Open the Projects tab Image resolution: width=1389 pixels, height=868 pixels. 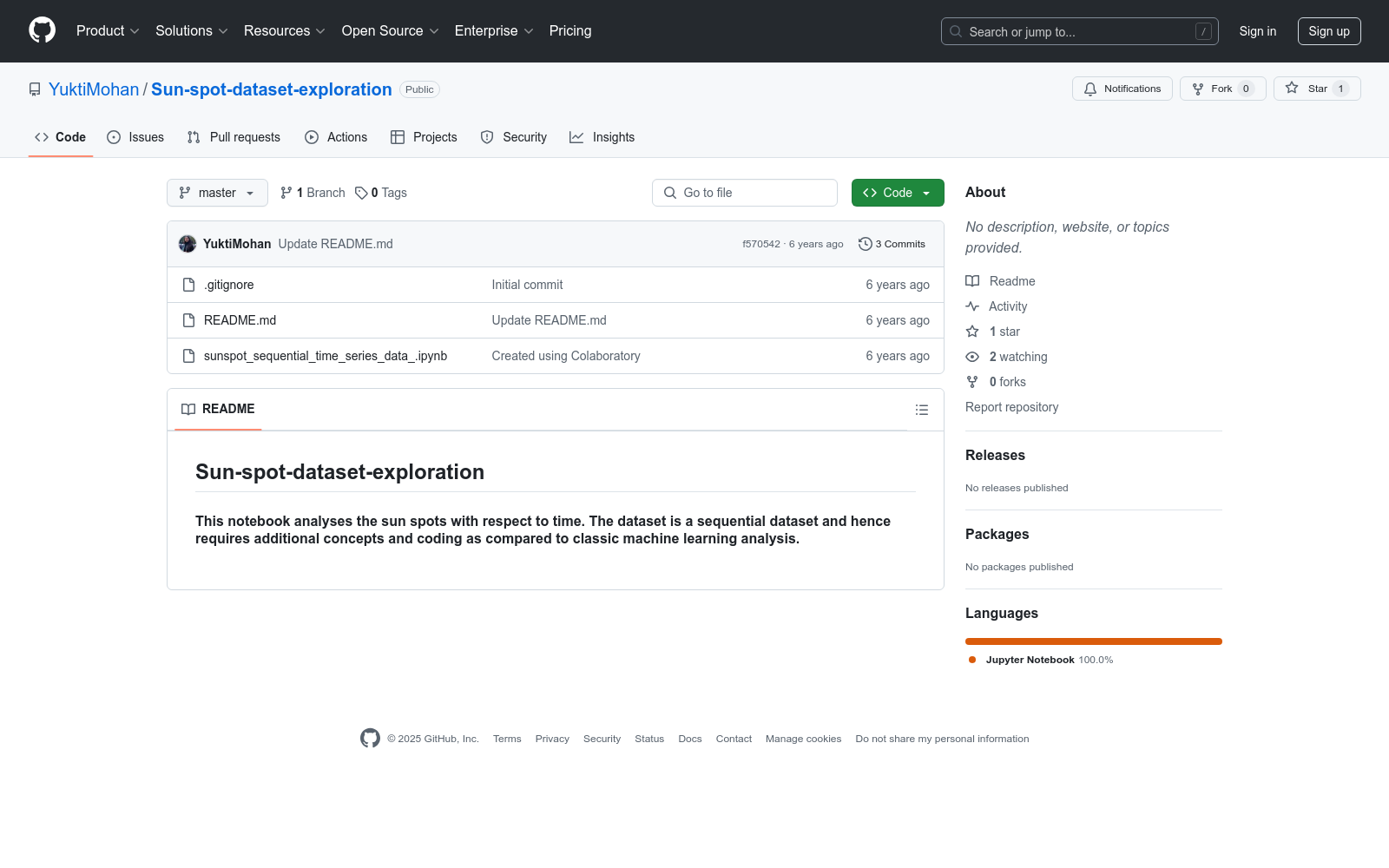[x=424, y=137]
